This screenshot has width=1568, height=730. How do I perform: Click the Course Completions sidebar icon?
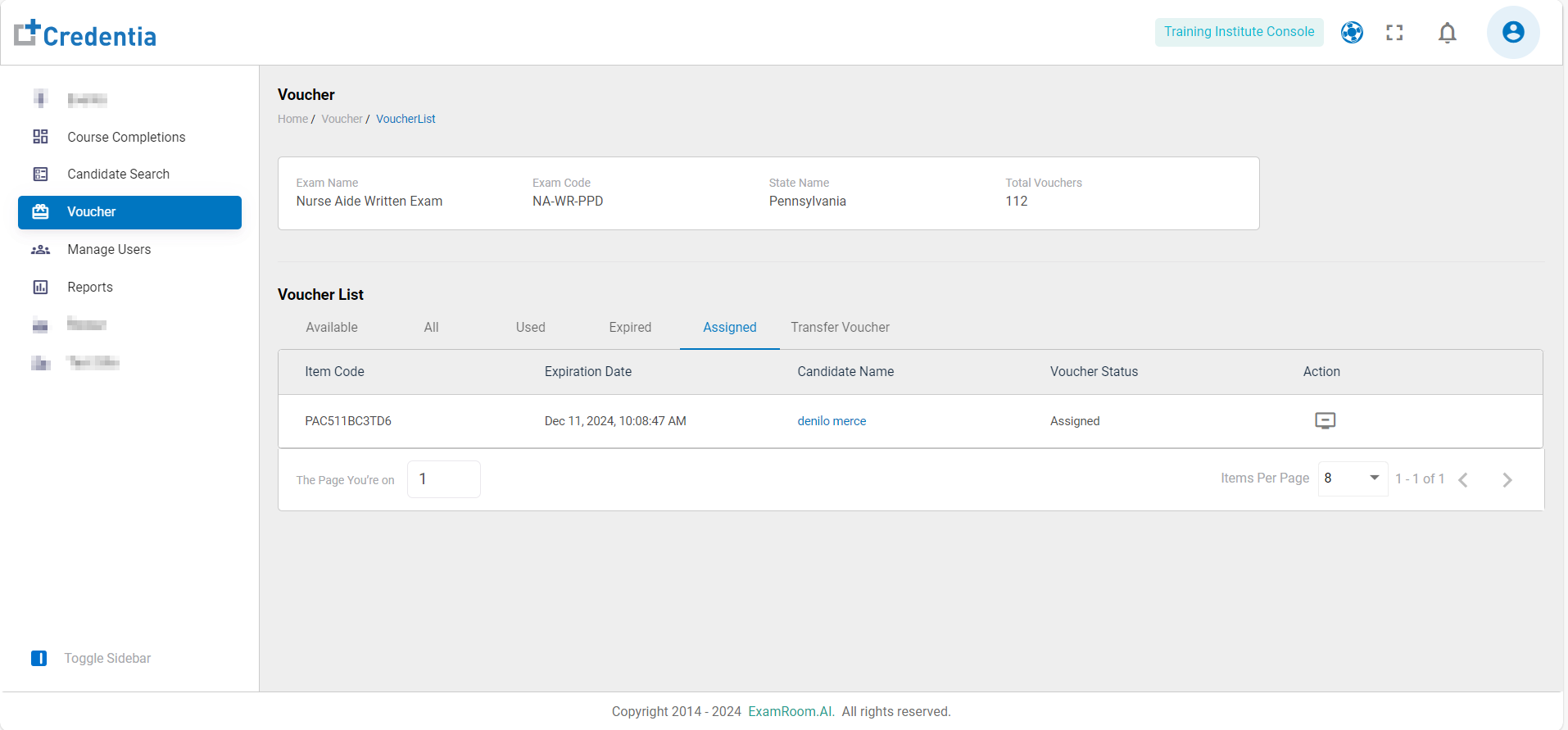point(40,137)
